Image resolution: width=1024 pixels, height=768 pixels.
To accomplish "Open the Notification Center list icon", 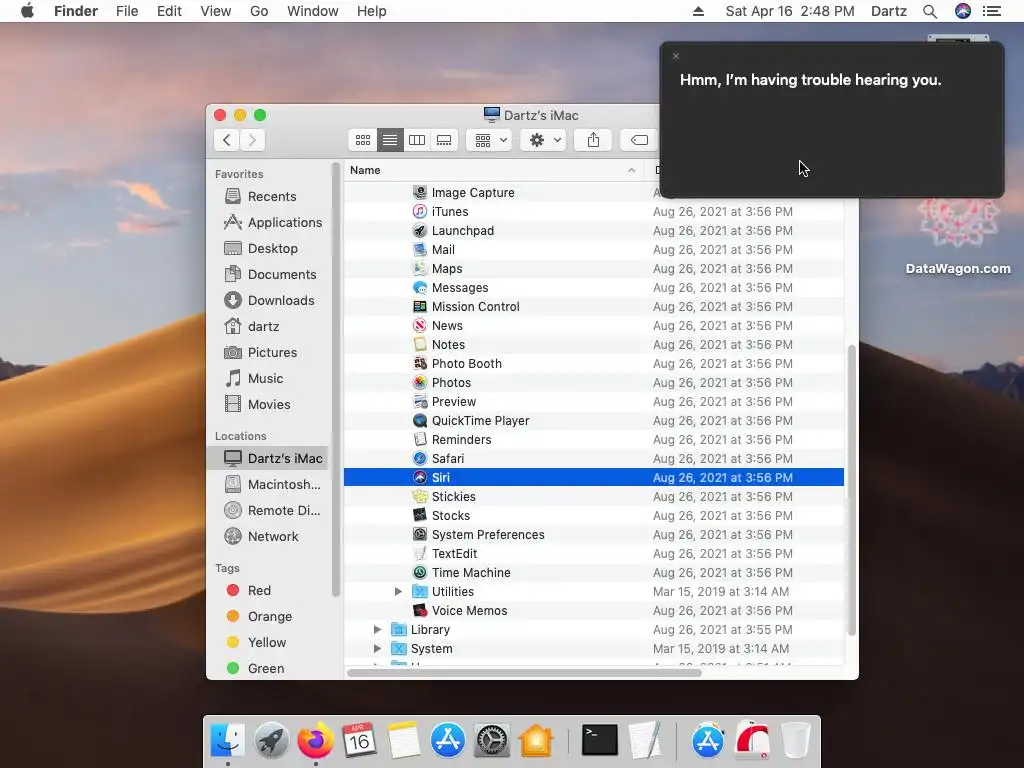I will pos(992,11).
